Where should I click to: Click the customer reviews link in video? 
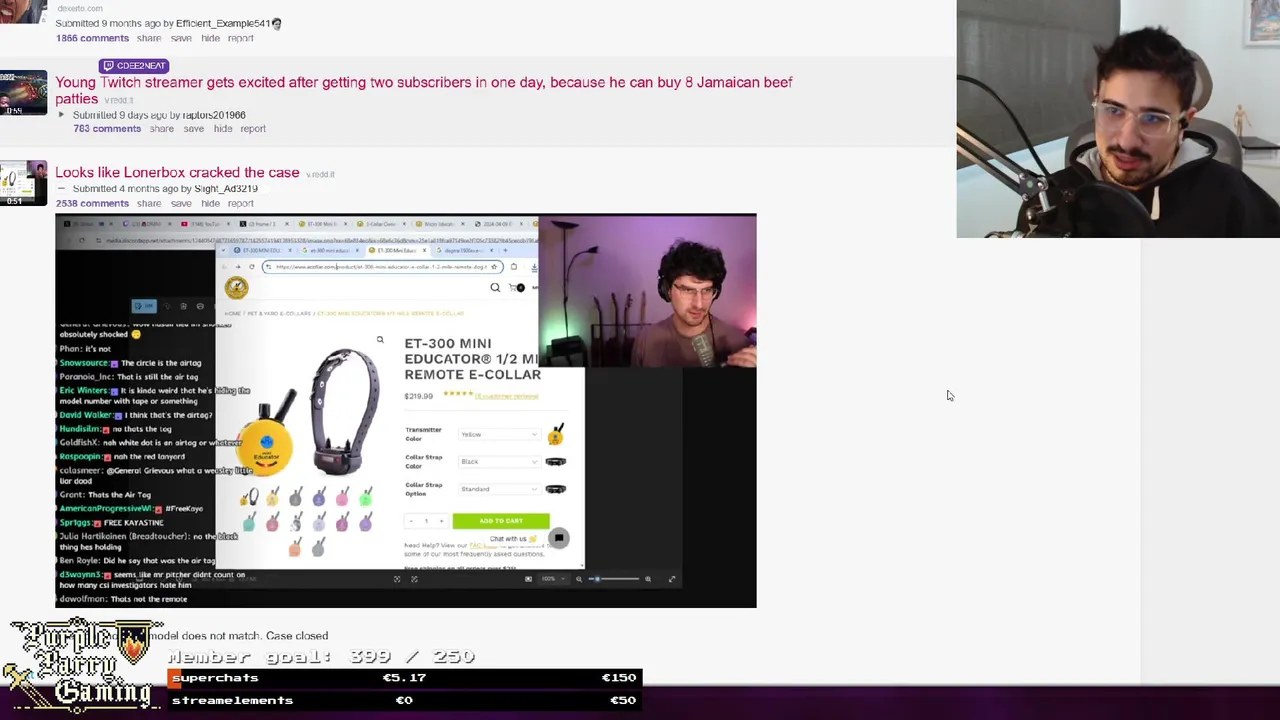(x=506, y=396)
